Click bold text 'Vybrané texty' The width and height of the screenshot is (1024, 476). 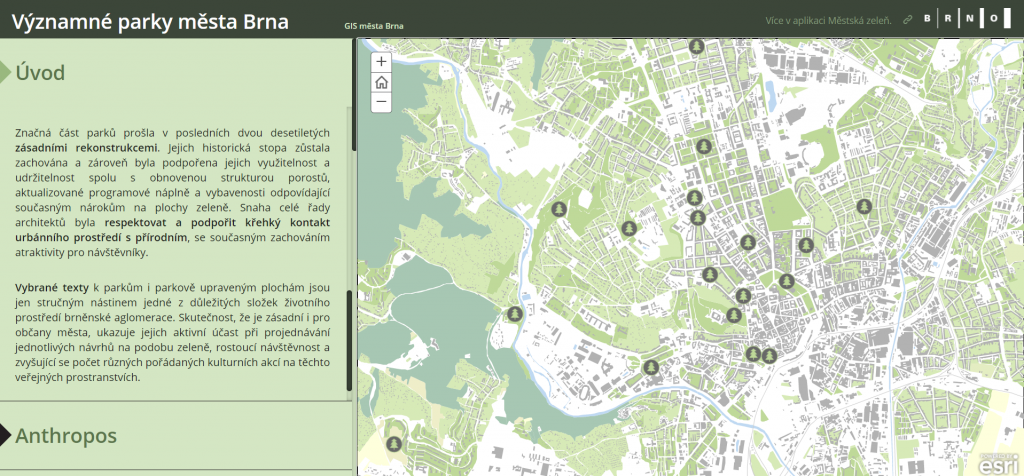click(x=52, y=287)
